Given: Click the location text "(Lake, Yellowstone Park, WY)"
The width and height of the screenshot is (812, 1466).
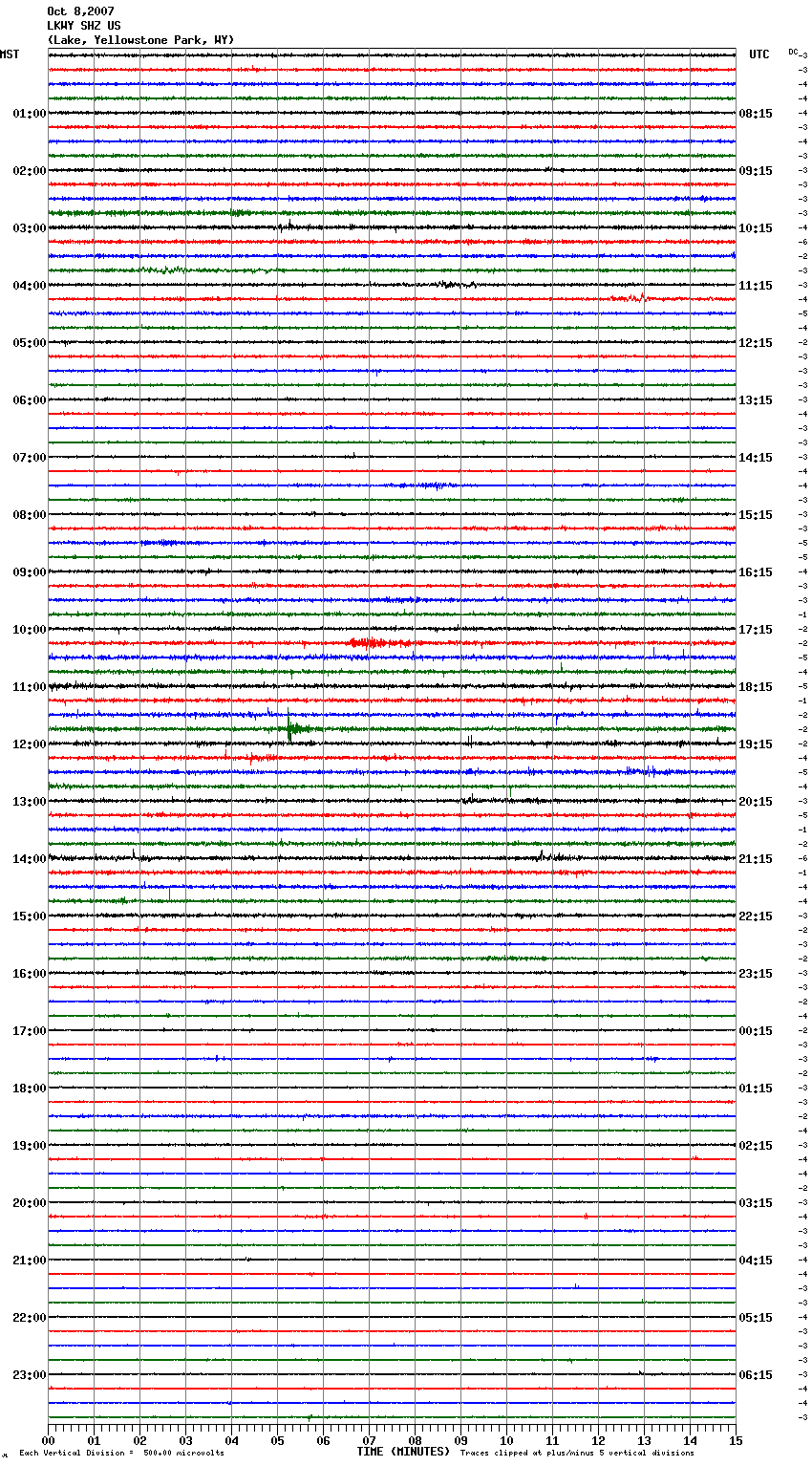Looking at the screenshot, I should (x=140, y=40).
